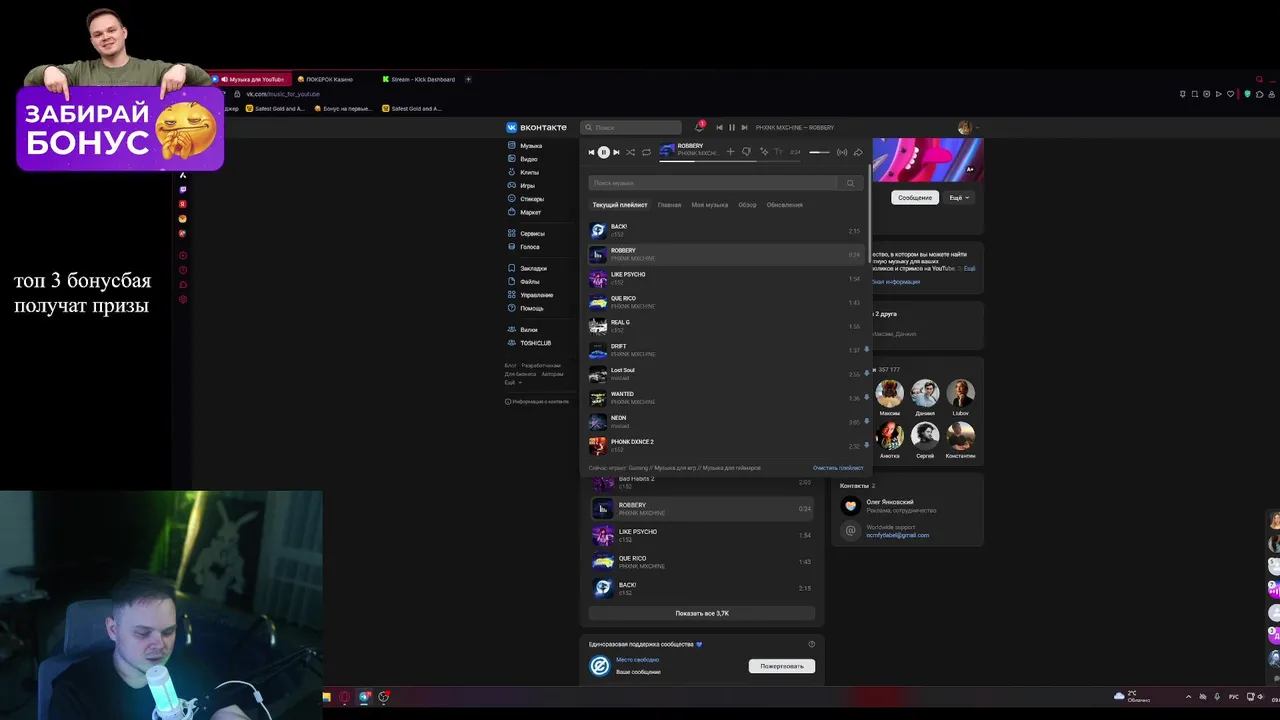This screenshot has height=720, width=1280.
Task: Open TOSHICLUB community in sidebar
Action: (530, 343)
